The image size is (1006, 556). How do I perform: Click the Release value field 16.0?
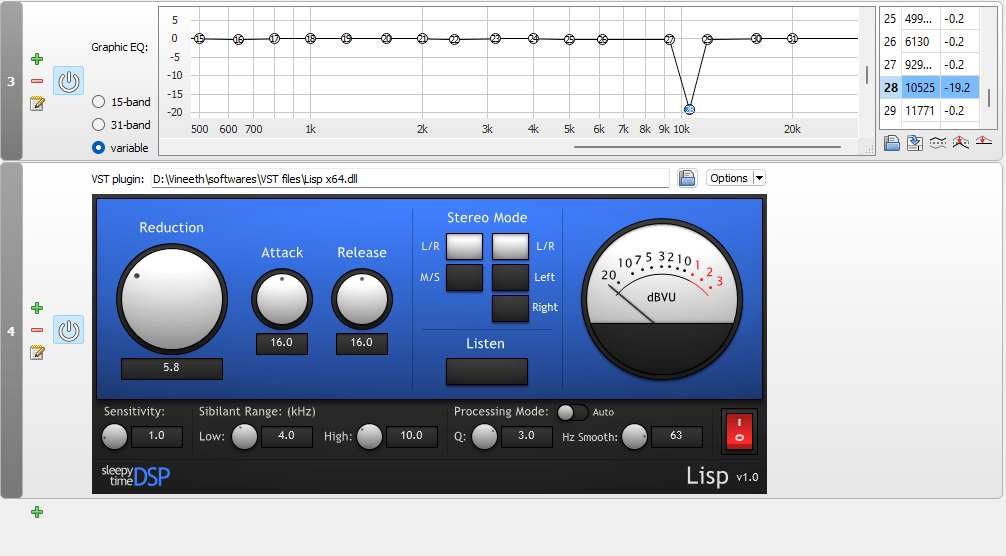pos(362,344)
